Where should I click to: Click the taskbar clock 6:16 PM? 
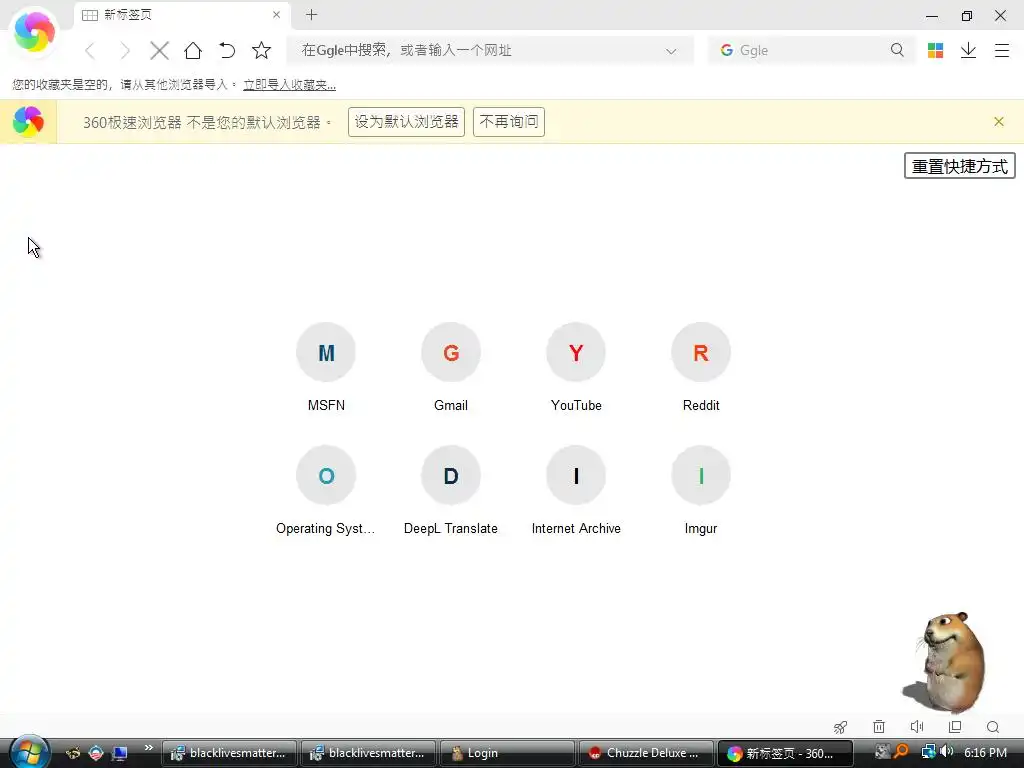point(985,752)
